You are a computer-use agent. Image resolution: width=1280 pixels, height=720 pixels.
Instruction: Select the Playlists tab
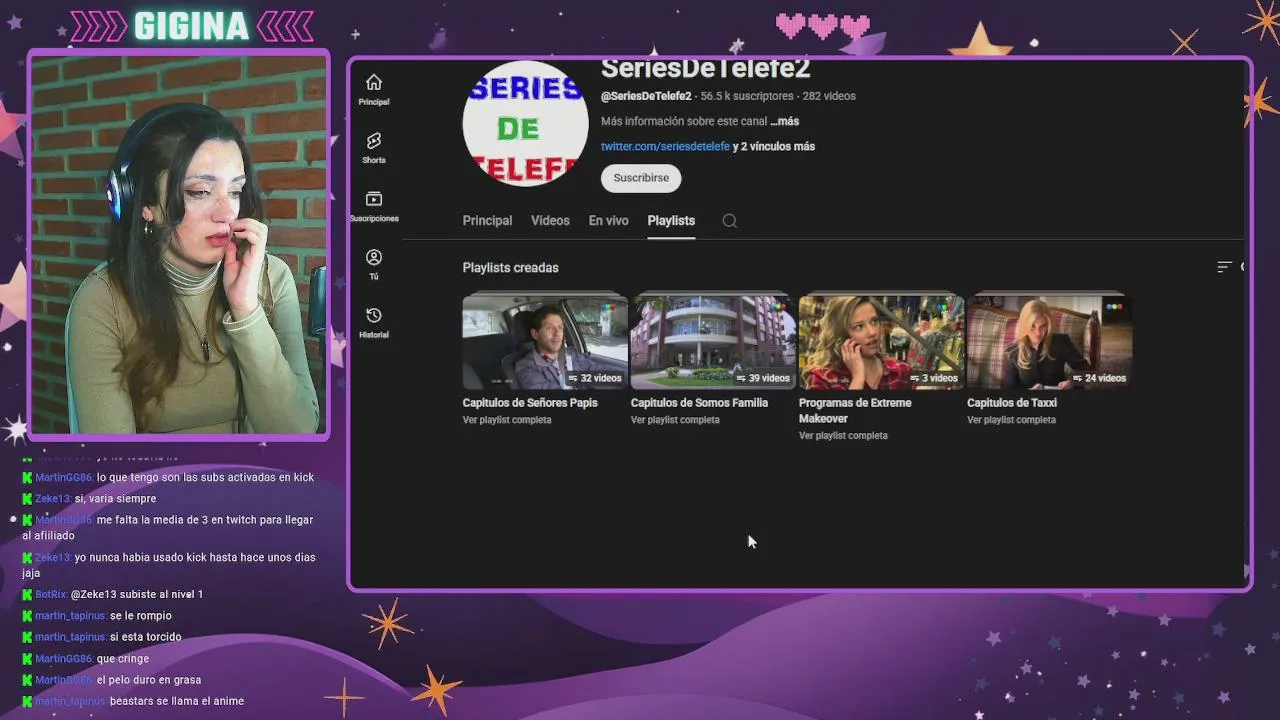[671, 221]
